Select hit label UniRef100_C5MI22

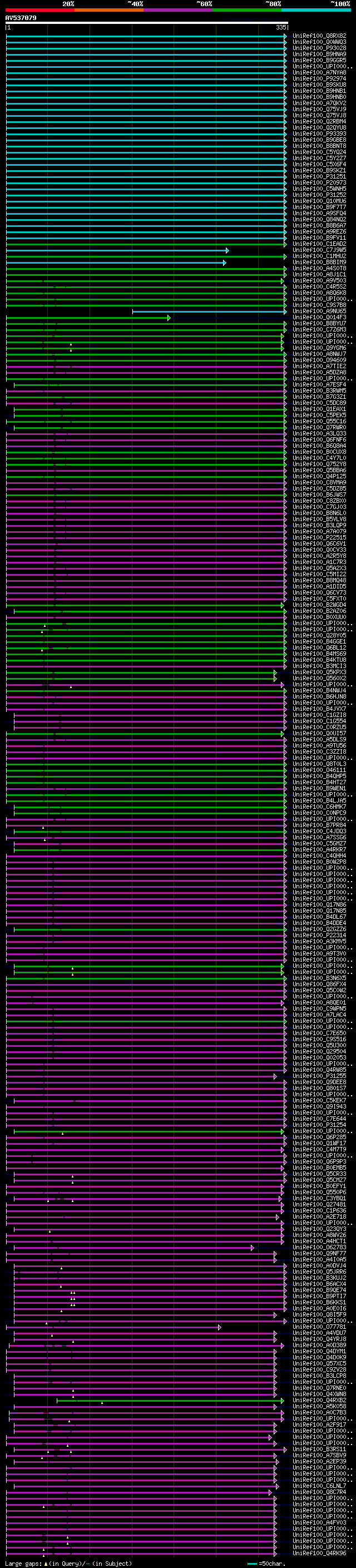click(319, 574)
